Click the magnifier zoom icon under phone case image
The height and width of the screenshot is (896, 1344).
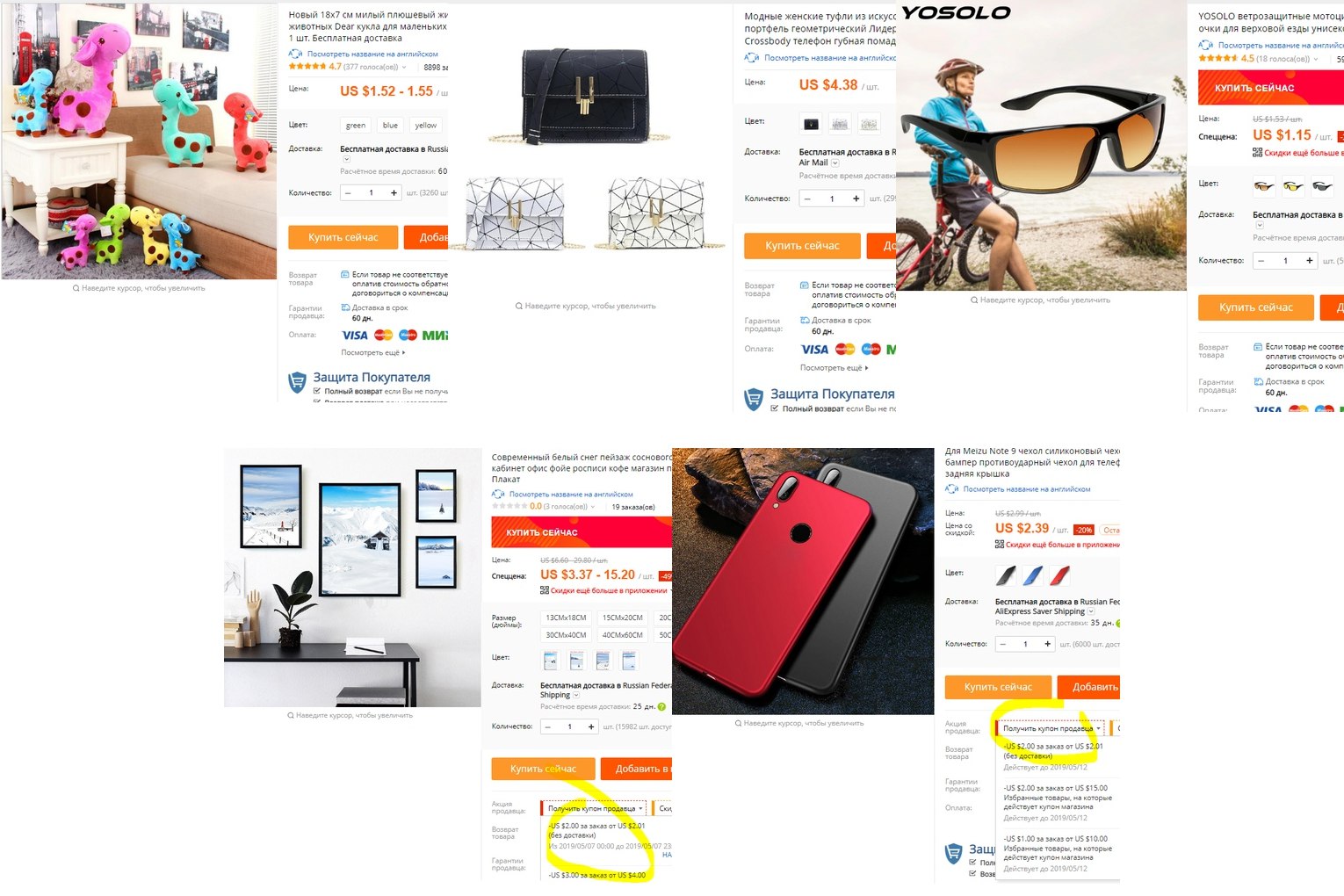[x=739, y=724]
